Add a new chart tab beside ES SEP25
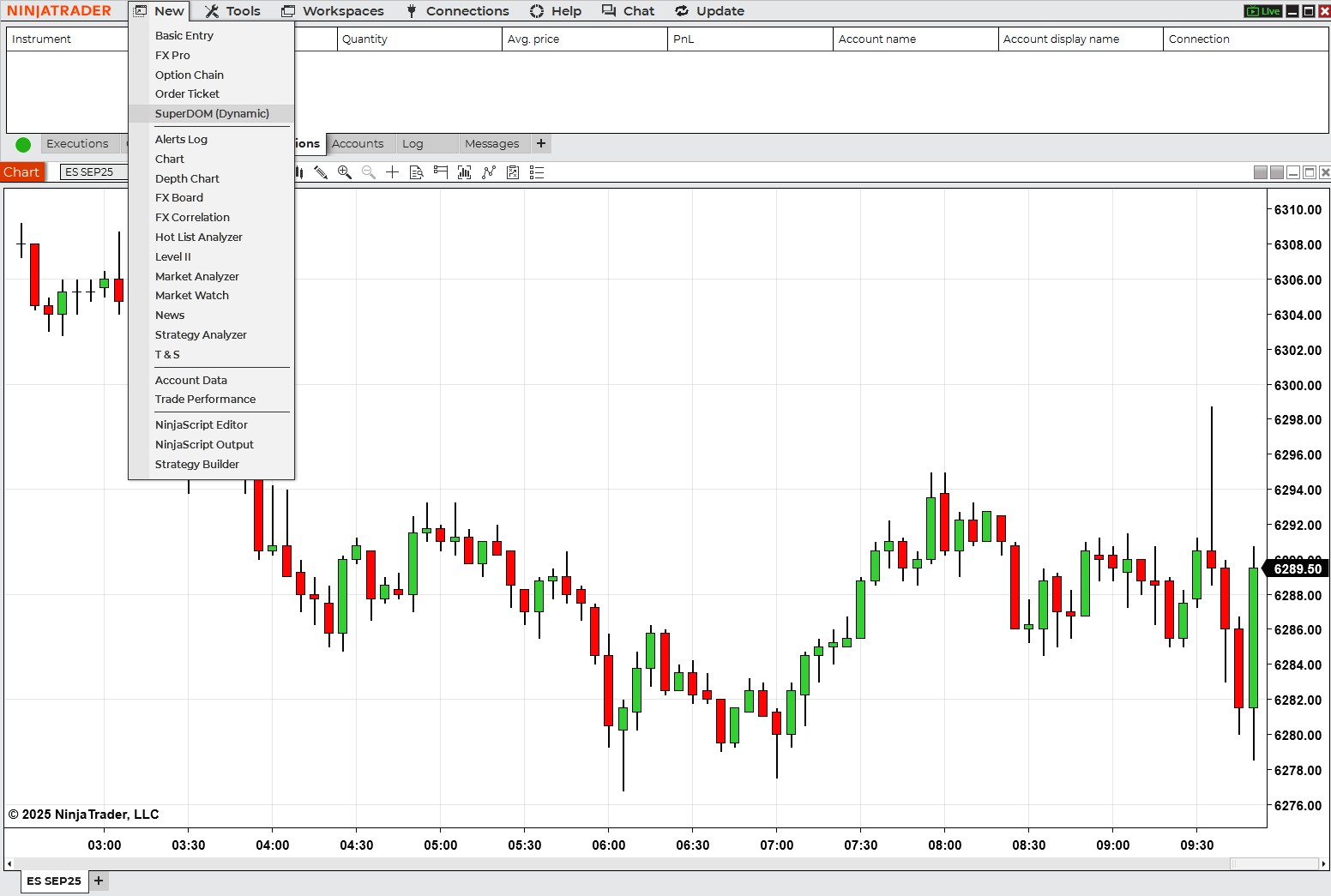Image resolution: width=1331 pixels, height=896 pixels. pyautogui.click(x=99, y=881)
